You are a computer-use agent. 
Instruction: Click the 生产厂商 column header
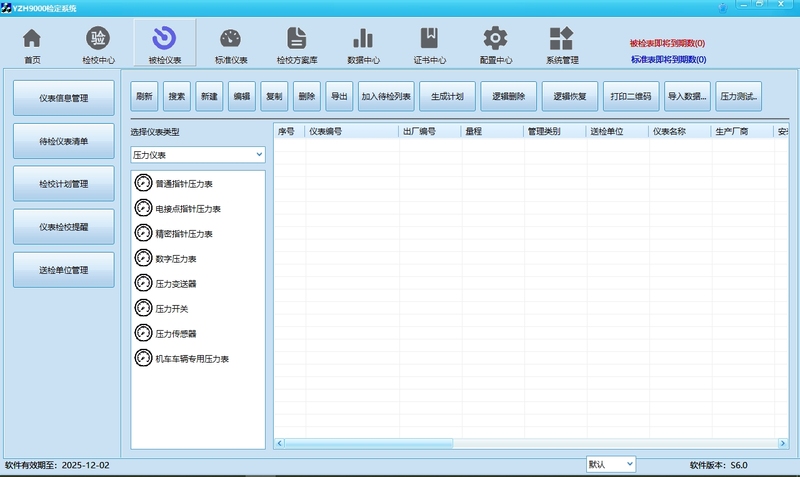pos(743,131)
